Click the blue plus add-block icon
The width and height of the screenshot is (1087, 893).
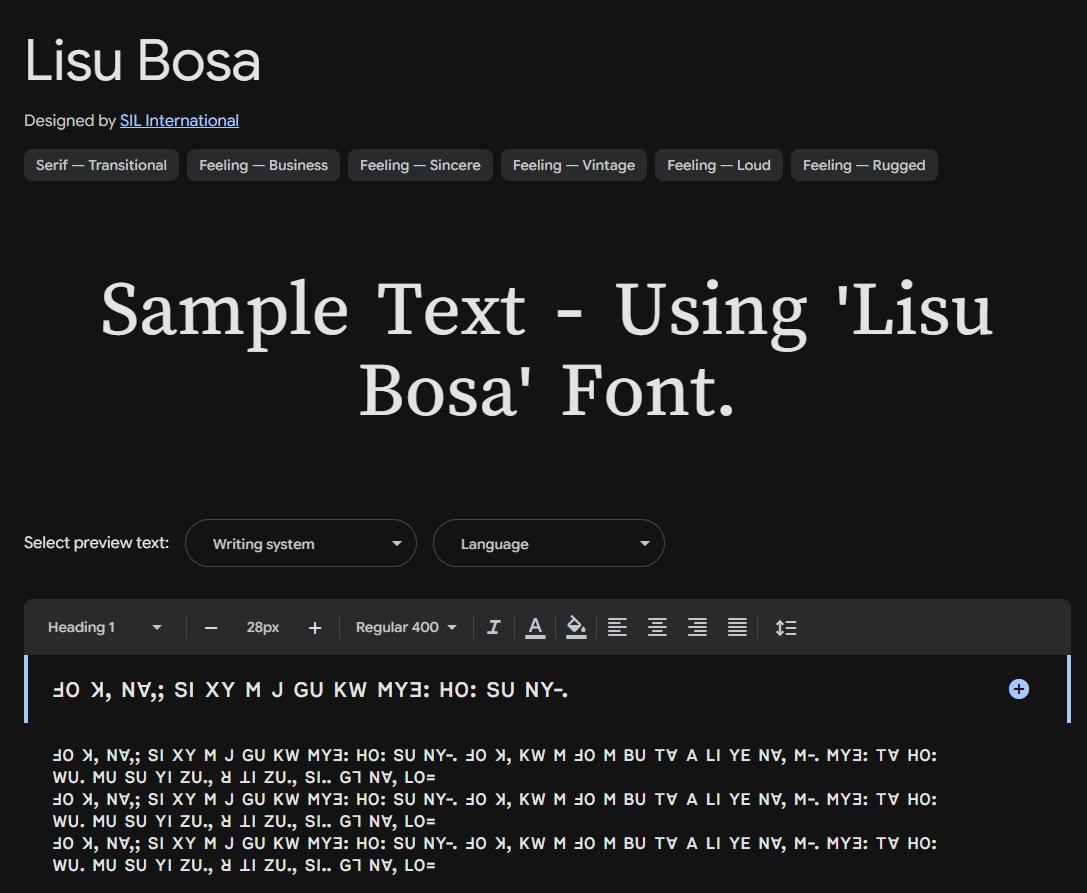pyautogui.click(x=1018, y=689)
